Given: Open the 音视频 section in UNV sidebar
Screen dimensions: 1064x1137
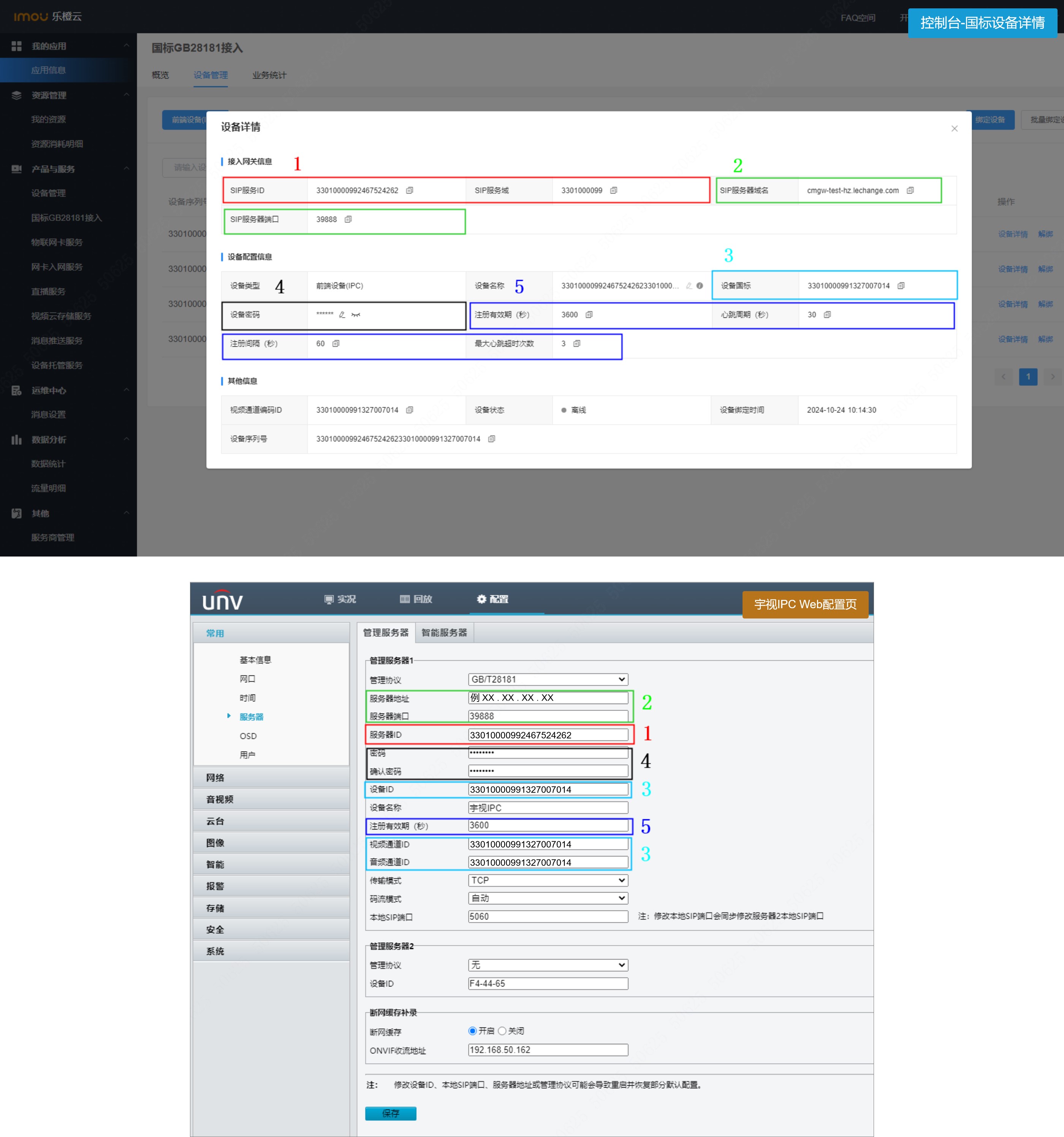Looking at the screenshot, I should tap(271, 799).
